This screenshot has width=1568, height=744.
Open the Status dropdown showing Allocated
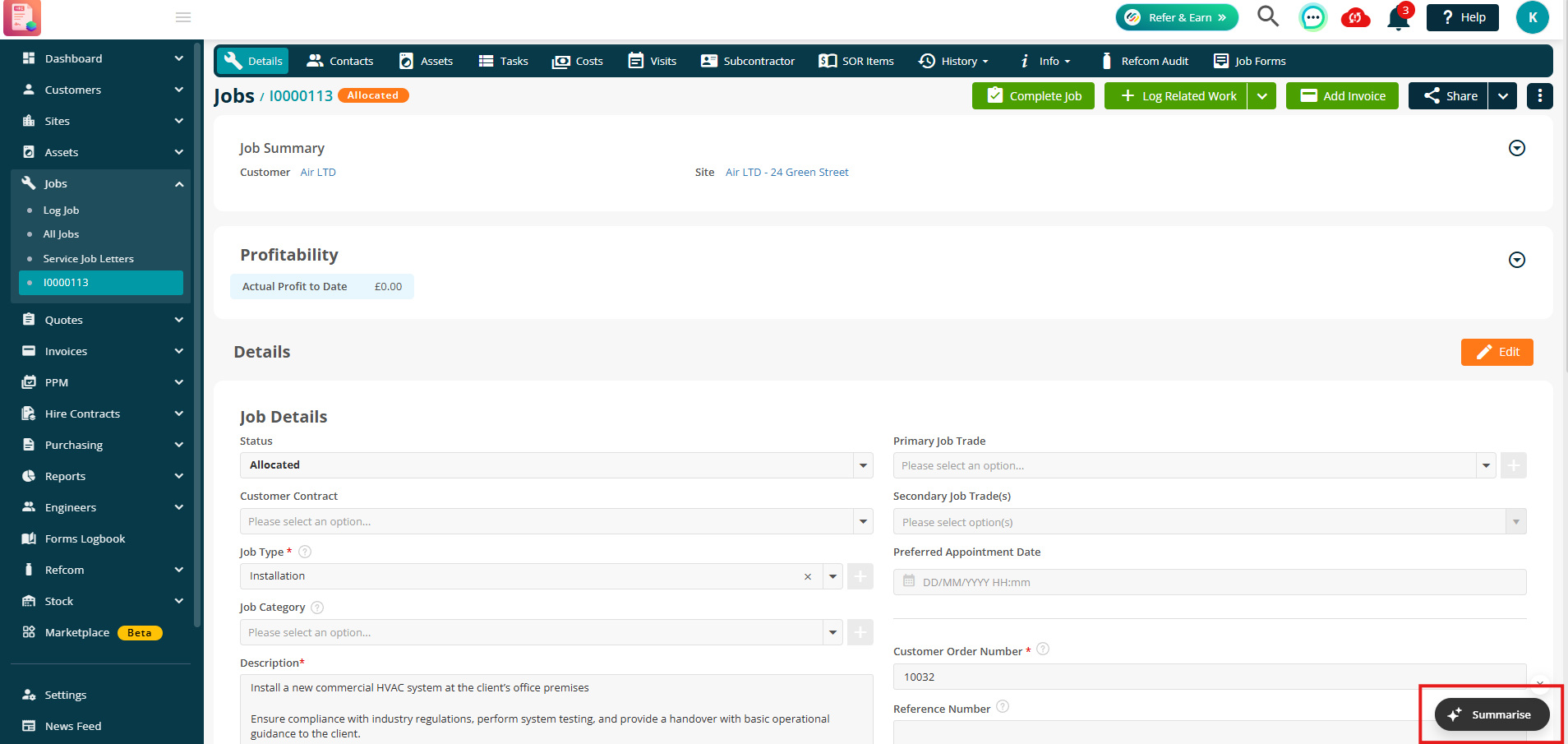click(556, 465)
